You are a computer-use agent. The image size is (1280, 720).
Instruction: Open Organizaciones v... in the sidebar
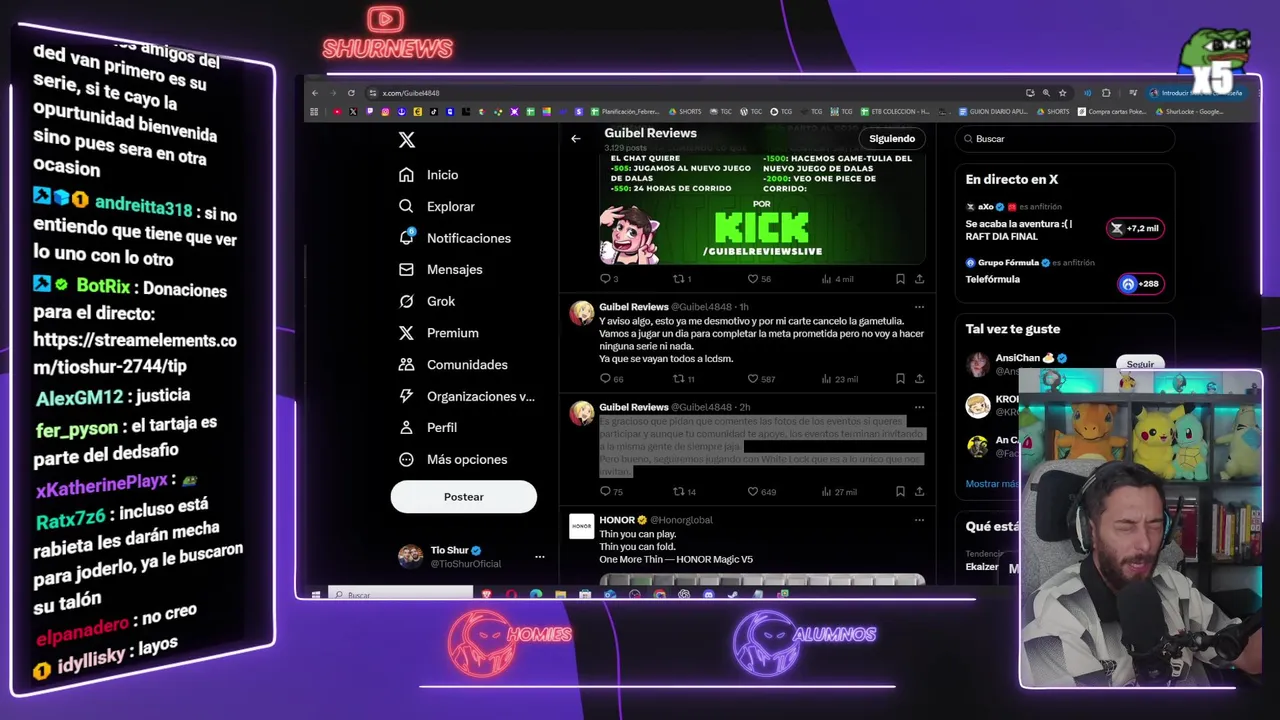(466, 396)
